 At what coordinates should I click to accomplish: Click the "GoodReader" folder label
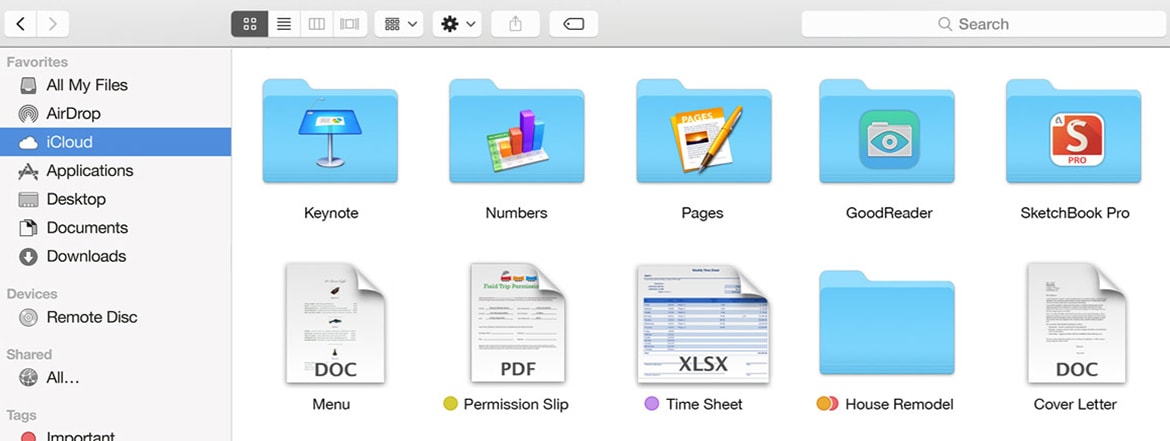click(x=889, y=213)
